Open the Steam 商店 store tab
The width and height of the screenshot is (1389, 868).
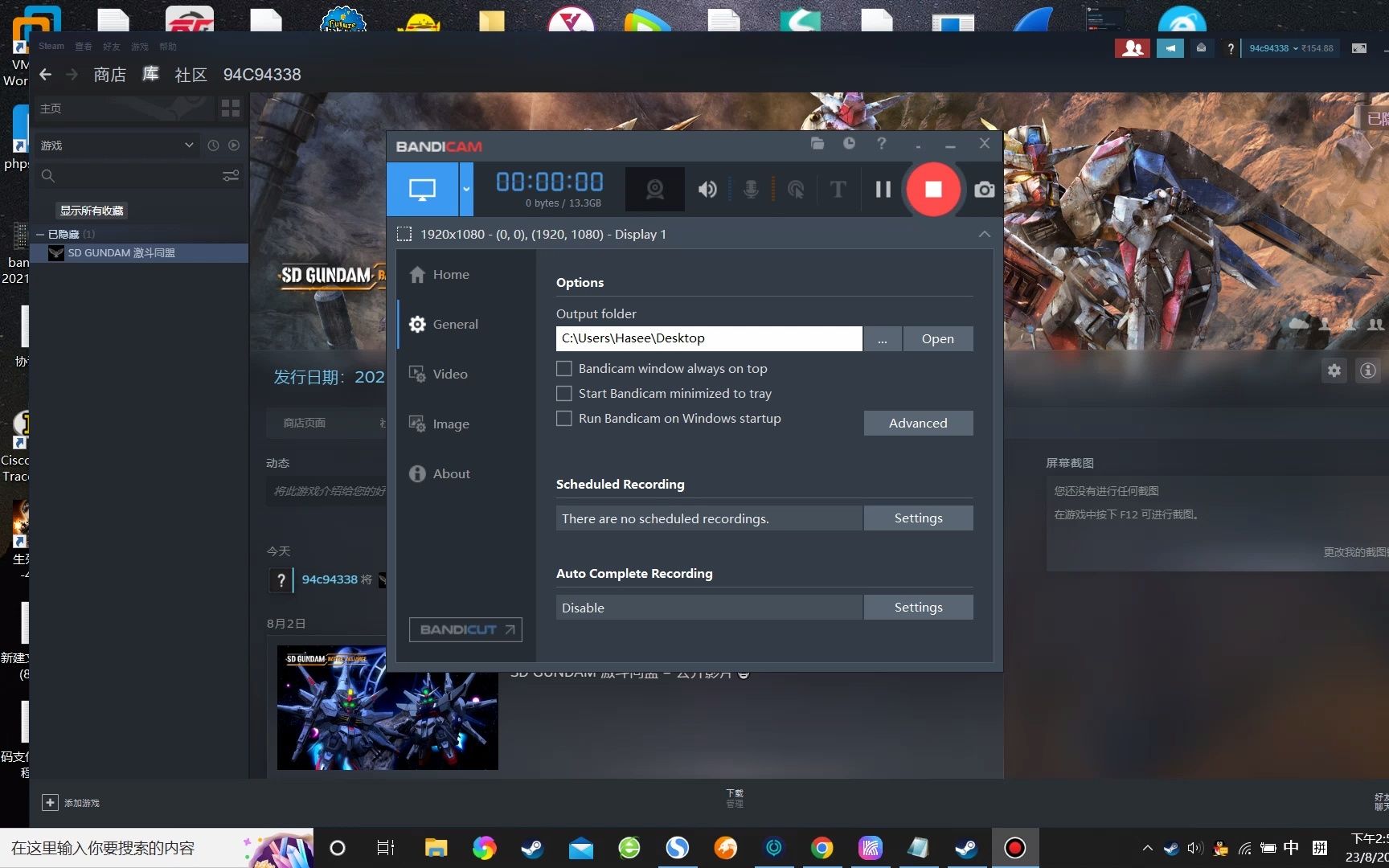[x=110, y=75]
